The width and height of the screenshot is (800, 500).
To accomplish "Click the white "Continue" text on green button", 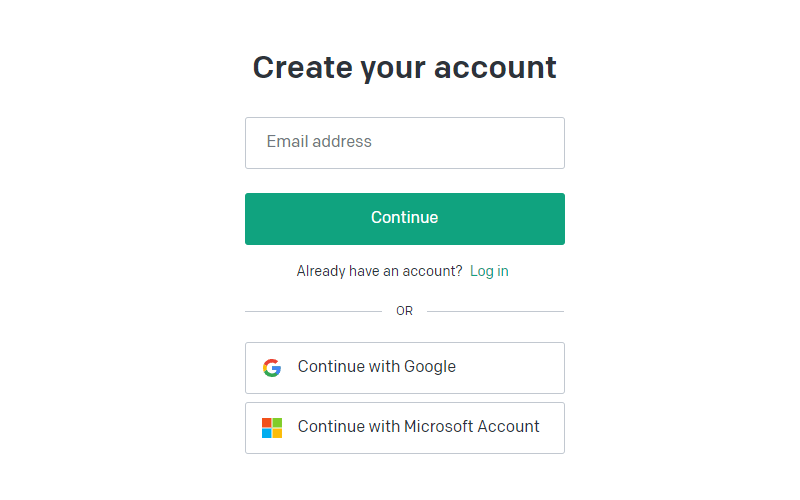I will pyautogui.click(x=405, y=217).
